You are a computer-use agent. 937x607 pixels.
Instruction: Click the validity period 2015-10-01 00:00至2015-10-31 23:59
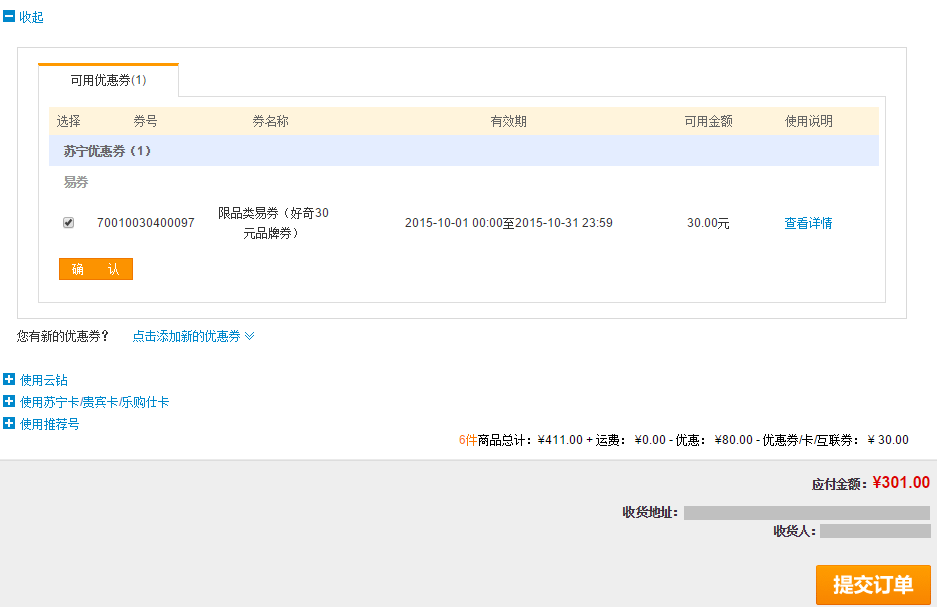[509, 223]
